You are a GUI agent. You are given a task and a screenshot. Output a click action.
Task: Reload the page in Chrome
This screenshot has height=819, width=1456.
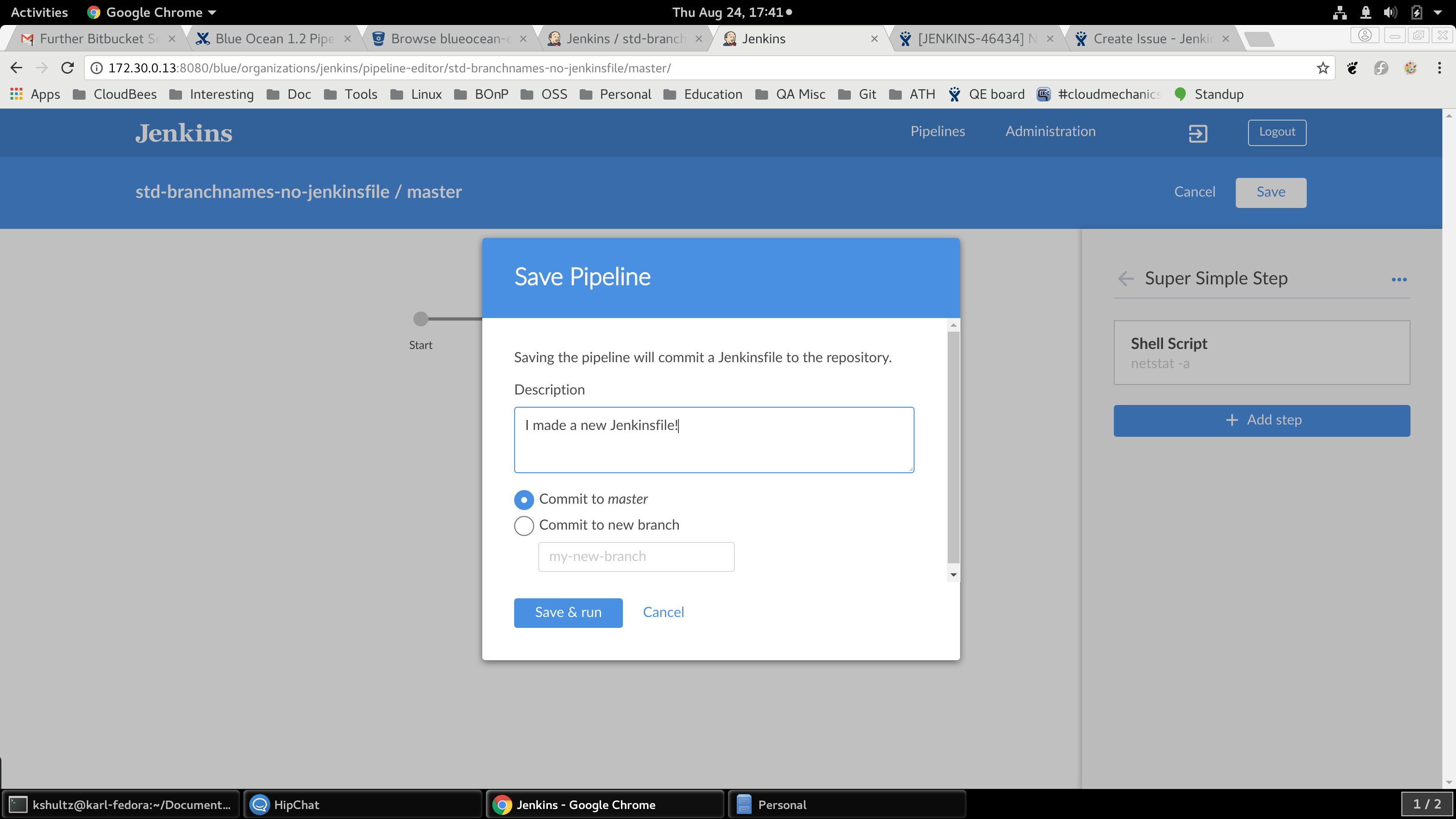67,68
